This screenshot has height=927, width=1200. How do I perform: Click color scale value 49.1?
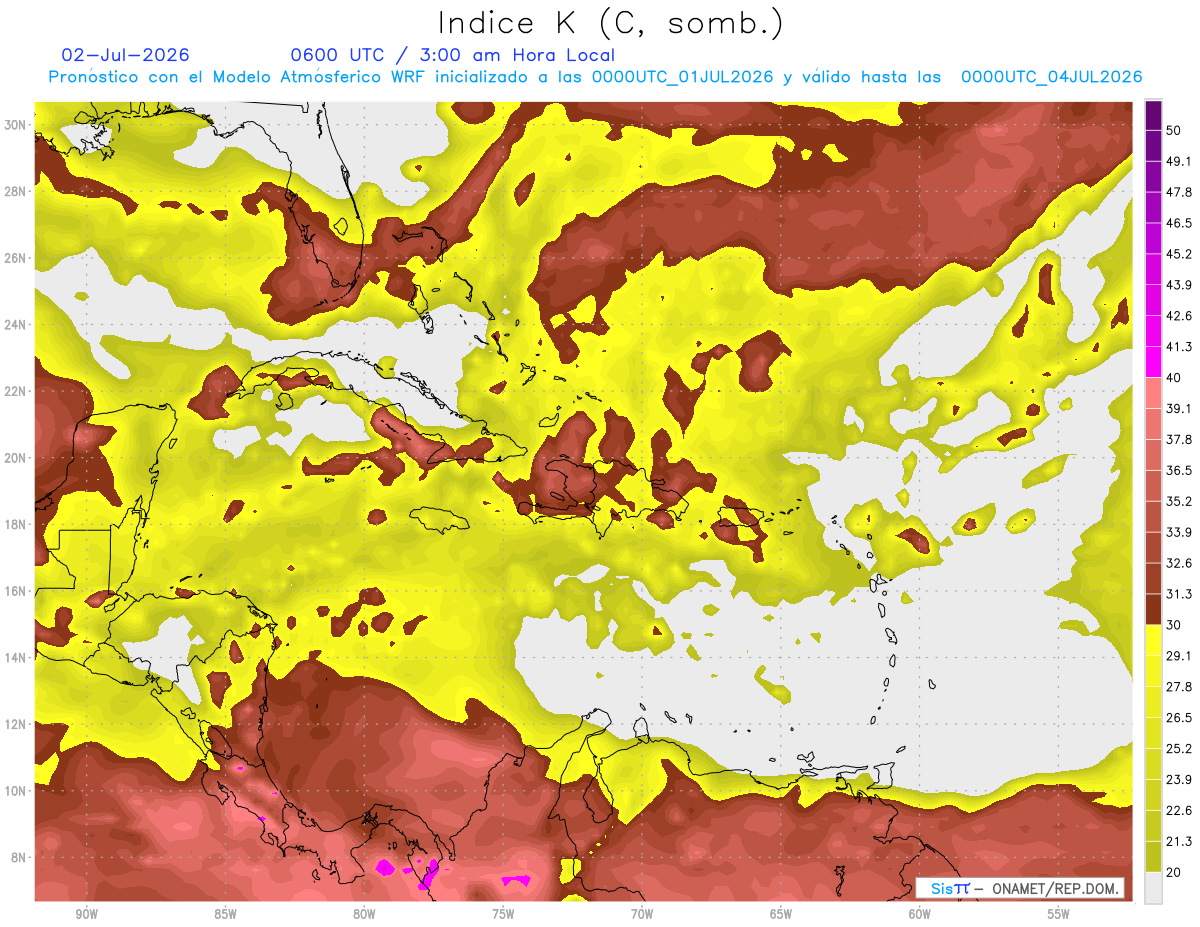tap(1180, 161)
